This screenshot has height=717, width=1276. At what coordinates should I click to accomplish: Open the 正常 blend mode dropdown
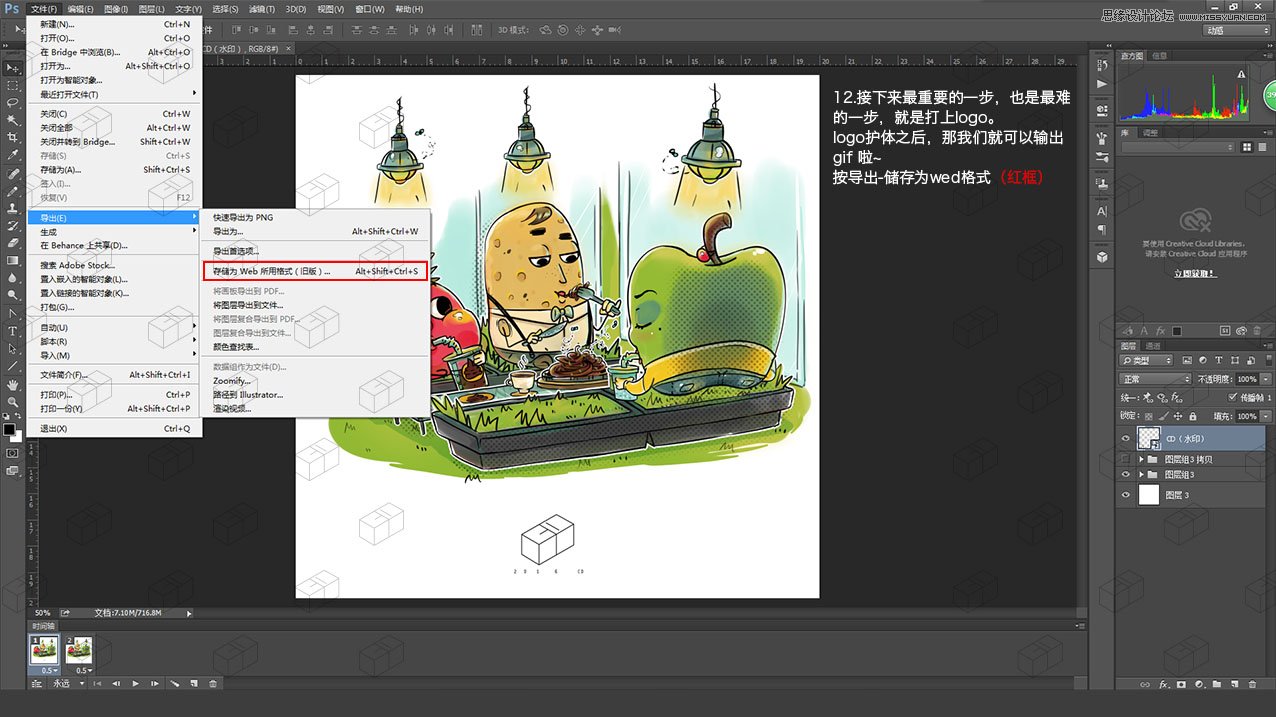point(1154,379)
